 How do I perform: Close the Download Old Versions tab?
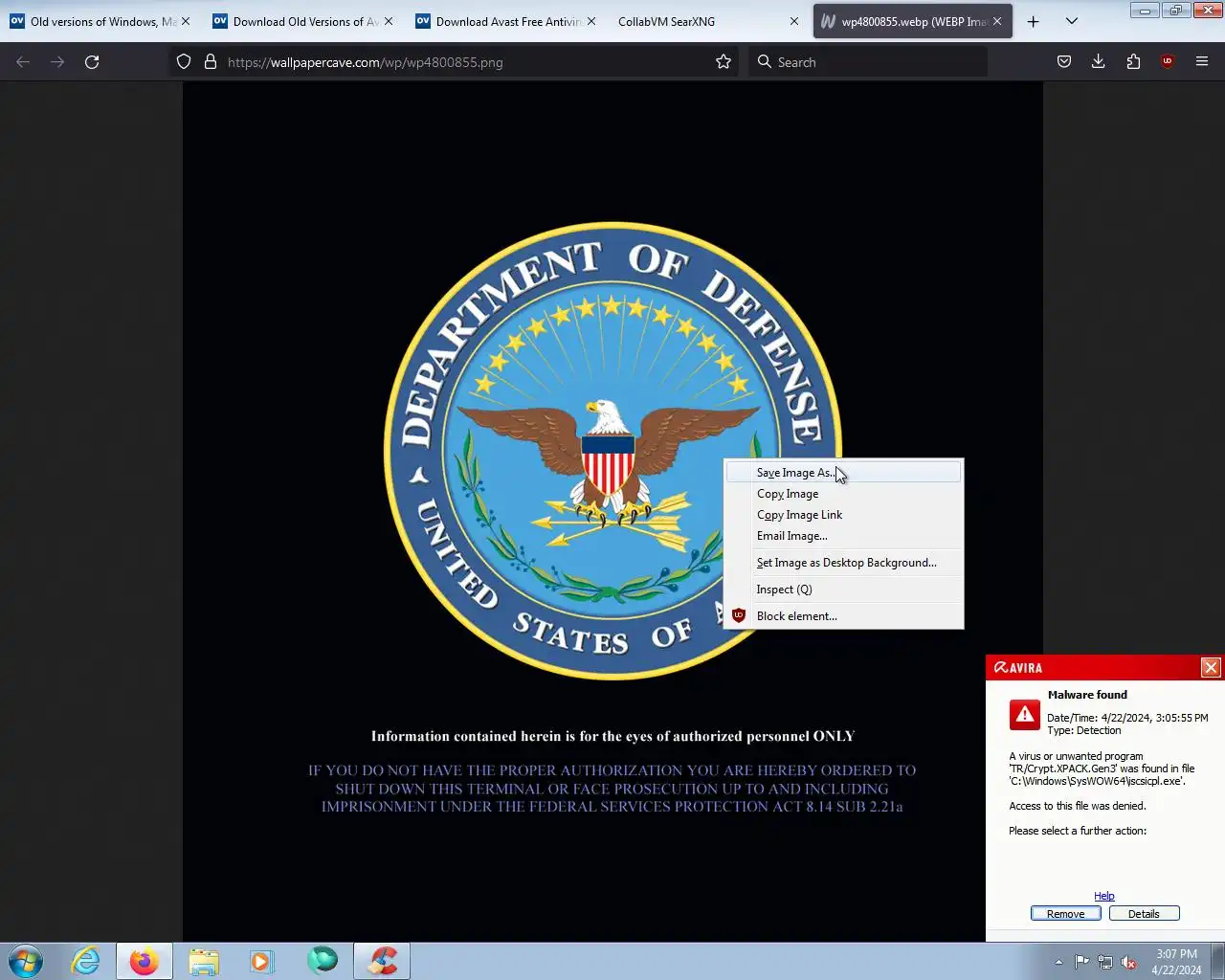[389, 21]
